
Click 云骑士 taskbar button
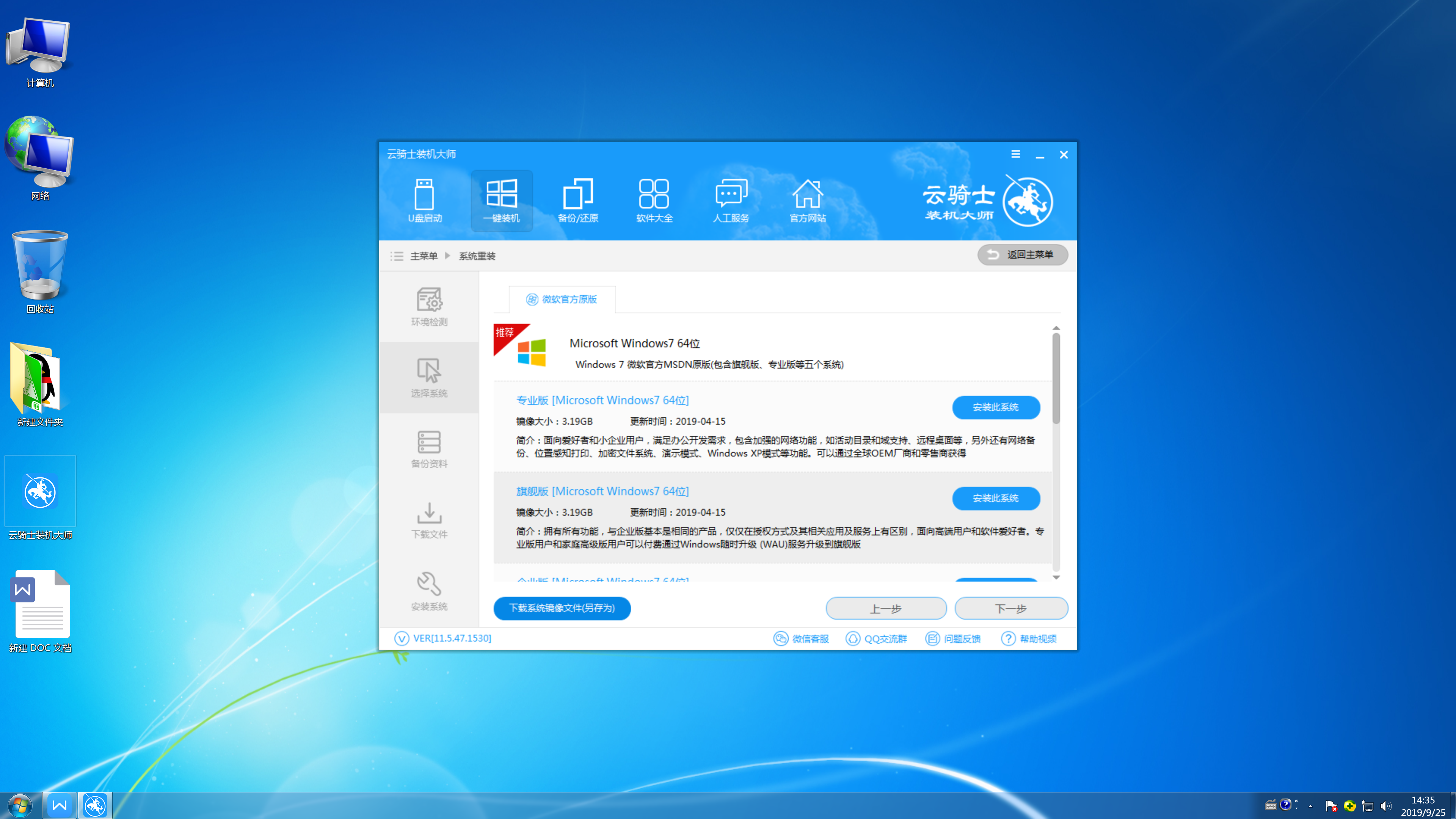tap(95, 805)
